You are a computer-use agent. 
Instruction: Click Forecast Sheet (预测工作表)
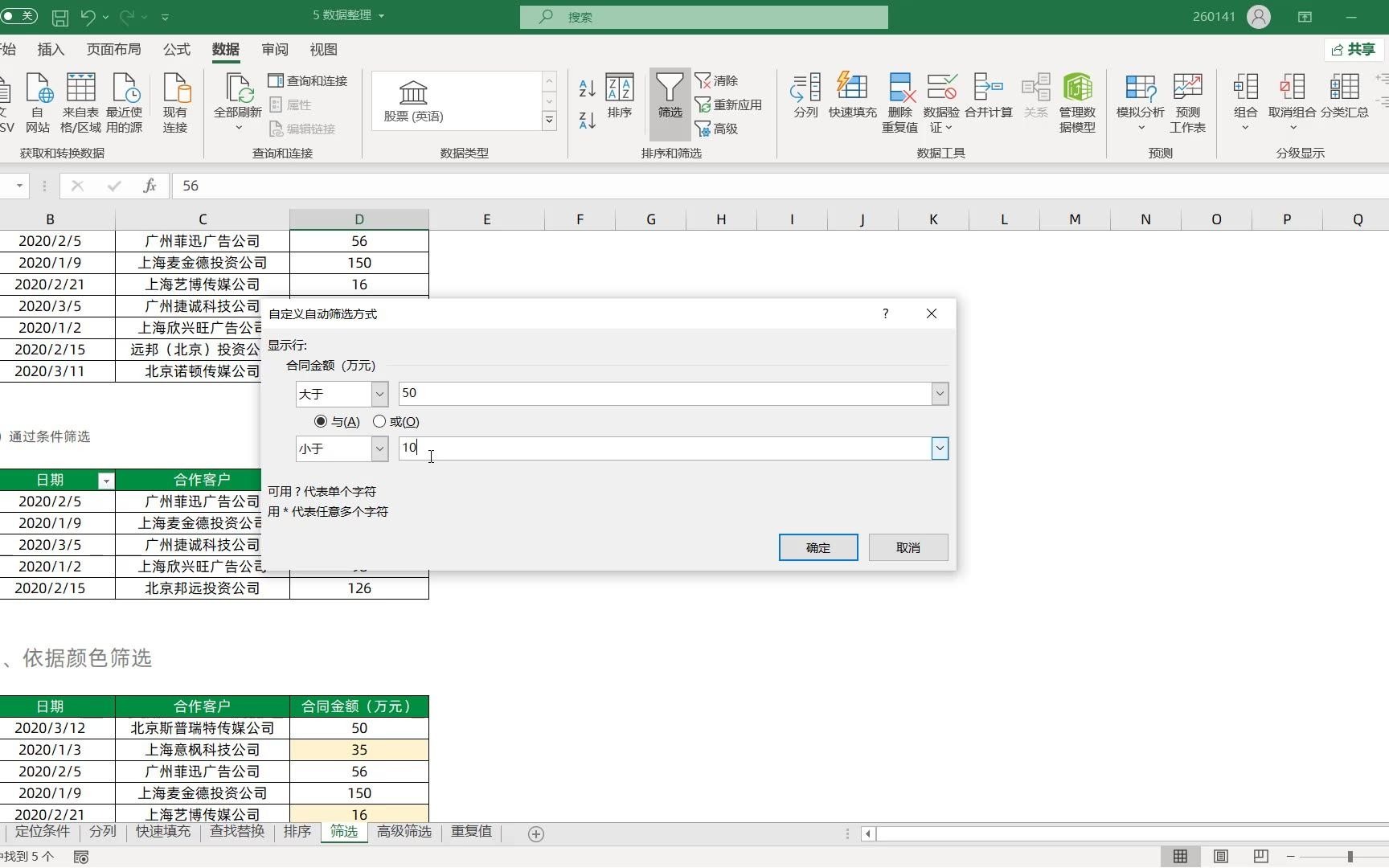click(1187, 103)
